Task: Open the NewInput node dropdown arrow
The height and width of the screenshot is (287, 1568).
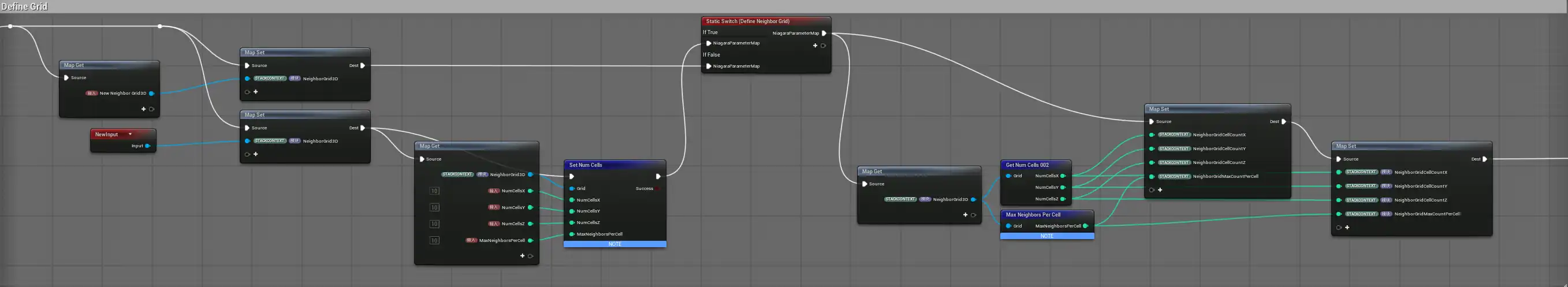Action: coord(131,135)
